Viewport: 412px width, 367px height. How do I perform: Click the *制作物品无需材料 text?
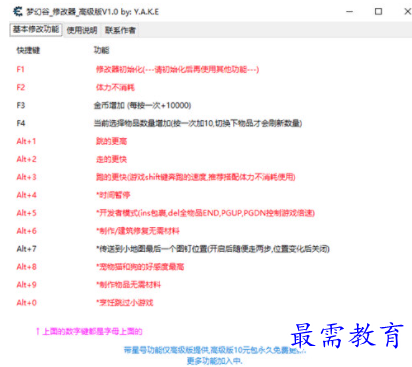[128, 285]
